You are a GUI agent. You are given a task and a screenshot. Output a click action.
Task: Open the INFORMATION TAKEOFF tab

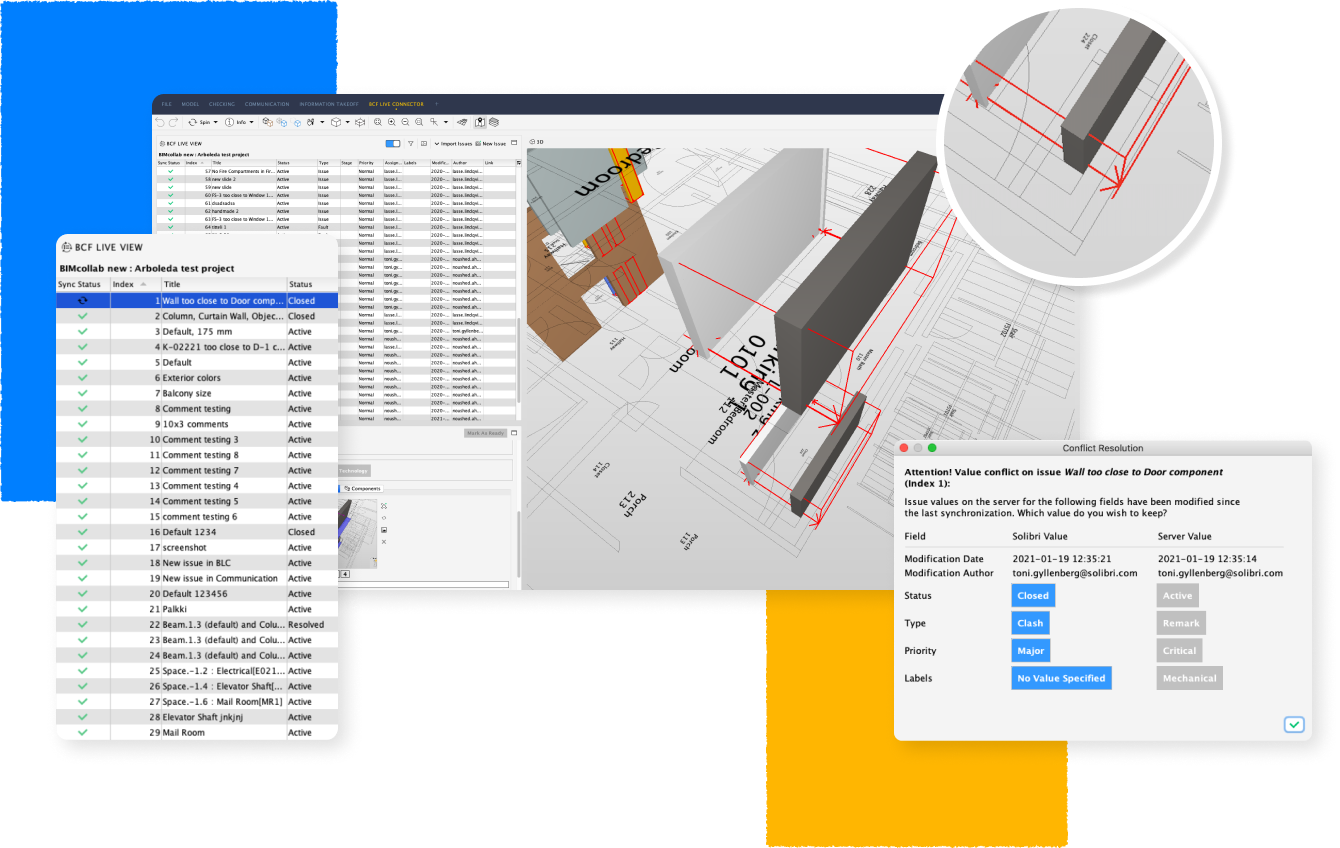pos(329,104)
